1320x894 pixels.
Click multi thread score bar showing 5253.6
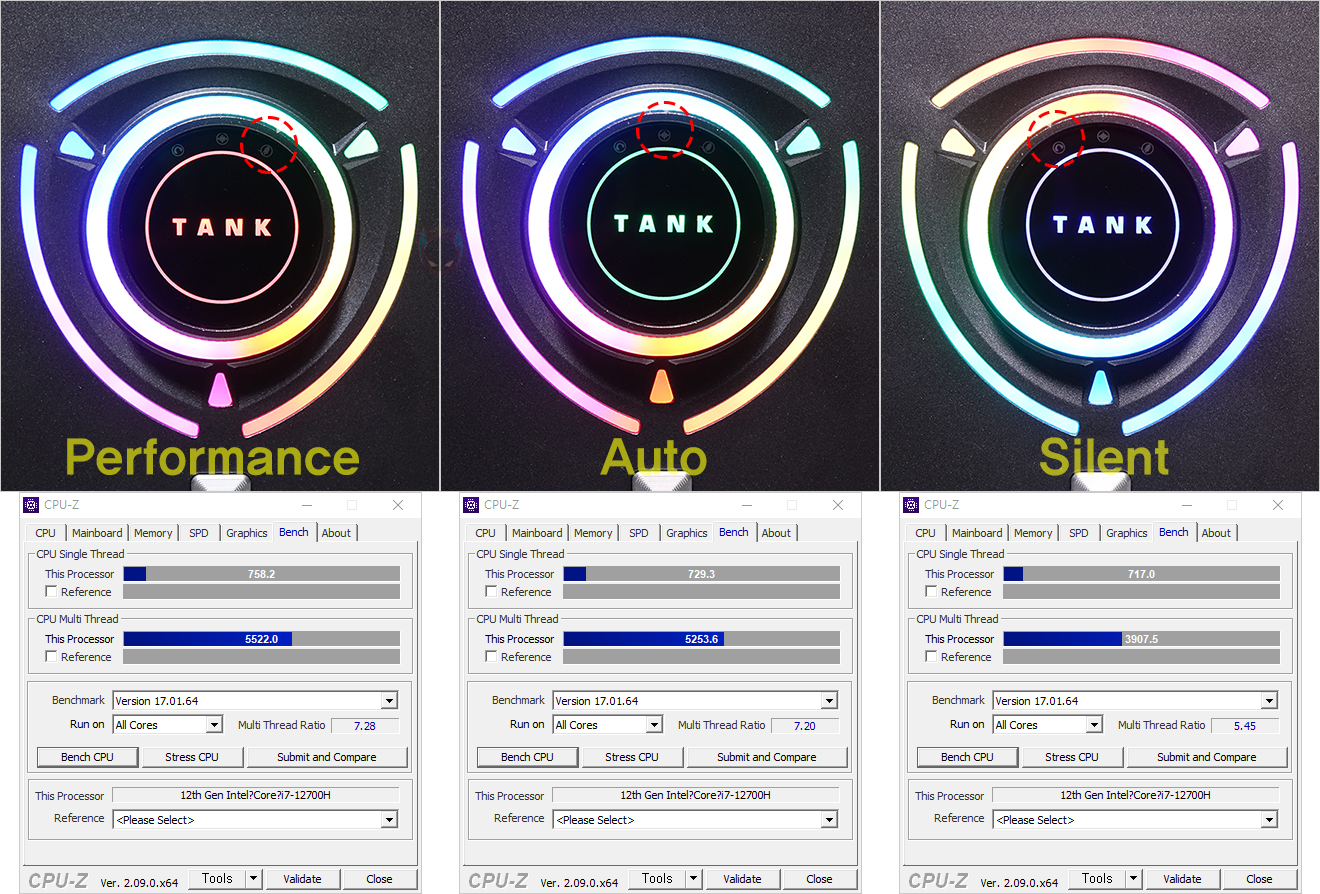701,639
